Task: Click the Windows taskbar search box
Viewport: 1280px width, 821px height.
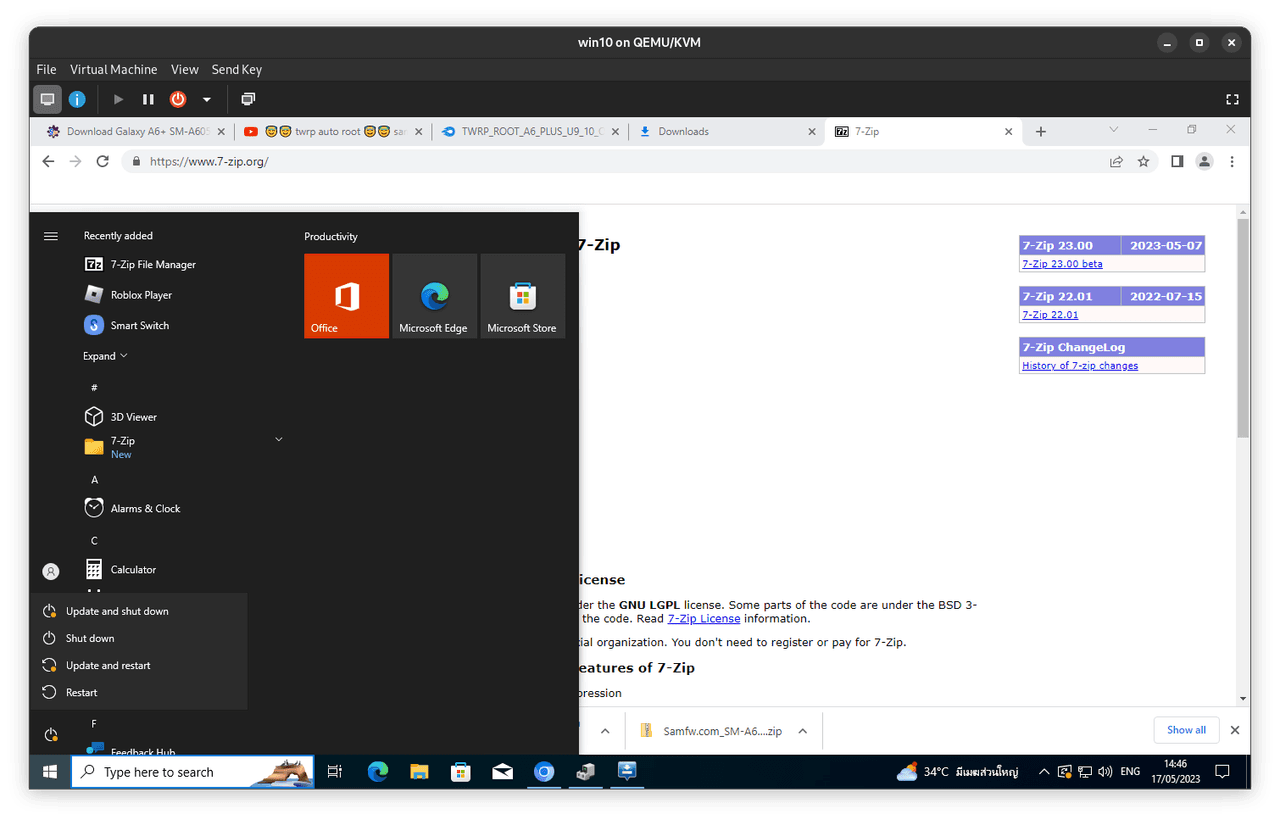Action: coord(192,772)
